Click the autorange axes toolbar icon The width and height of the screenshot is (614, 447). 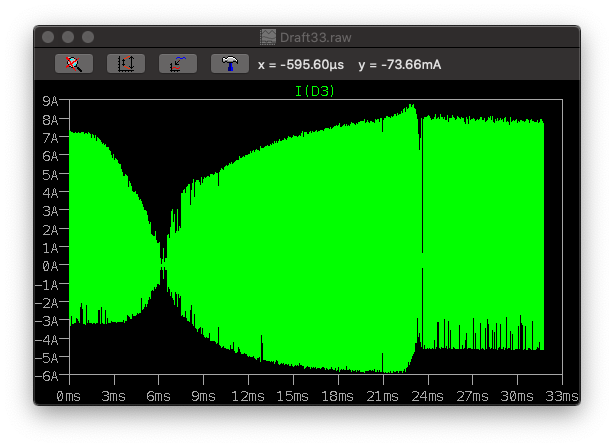(x=126, y=64)
